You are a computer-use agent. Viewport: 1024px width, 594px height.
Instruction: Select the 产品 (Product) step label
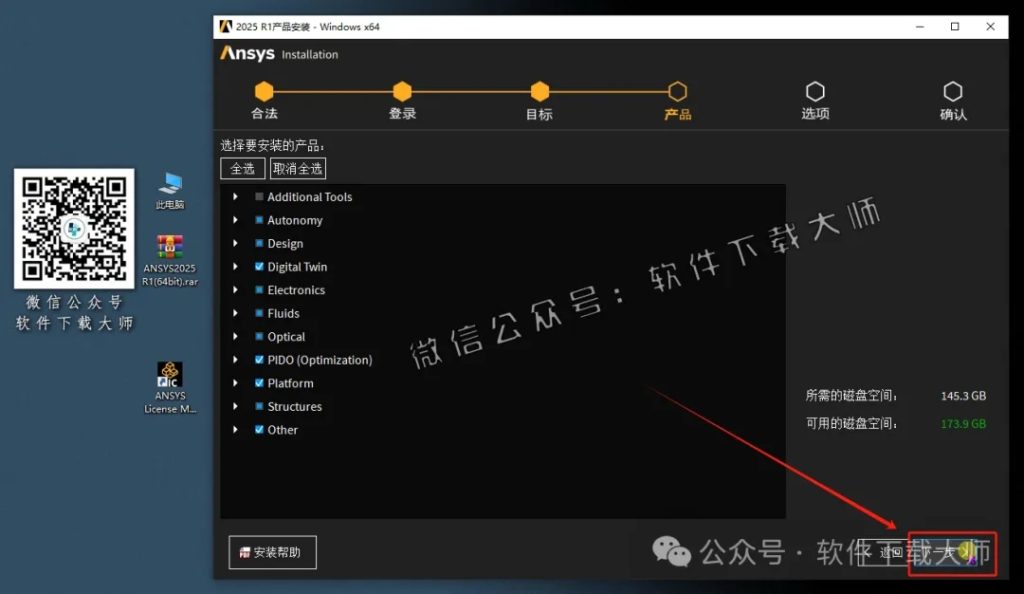pyautogui.click(x=678, y=115)
